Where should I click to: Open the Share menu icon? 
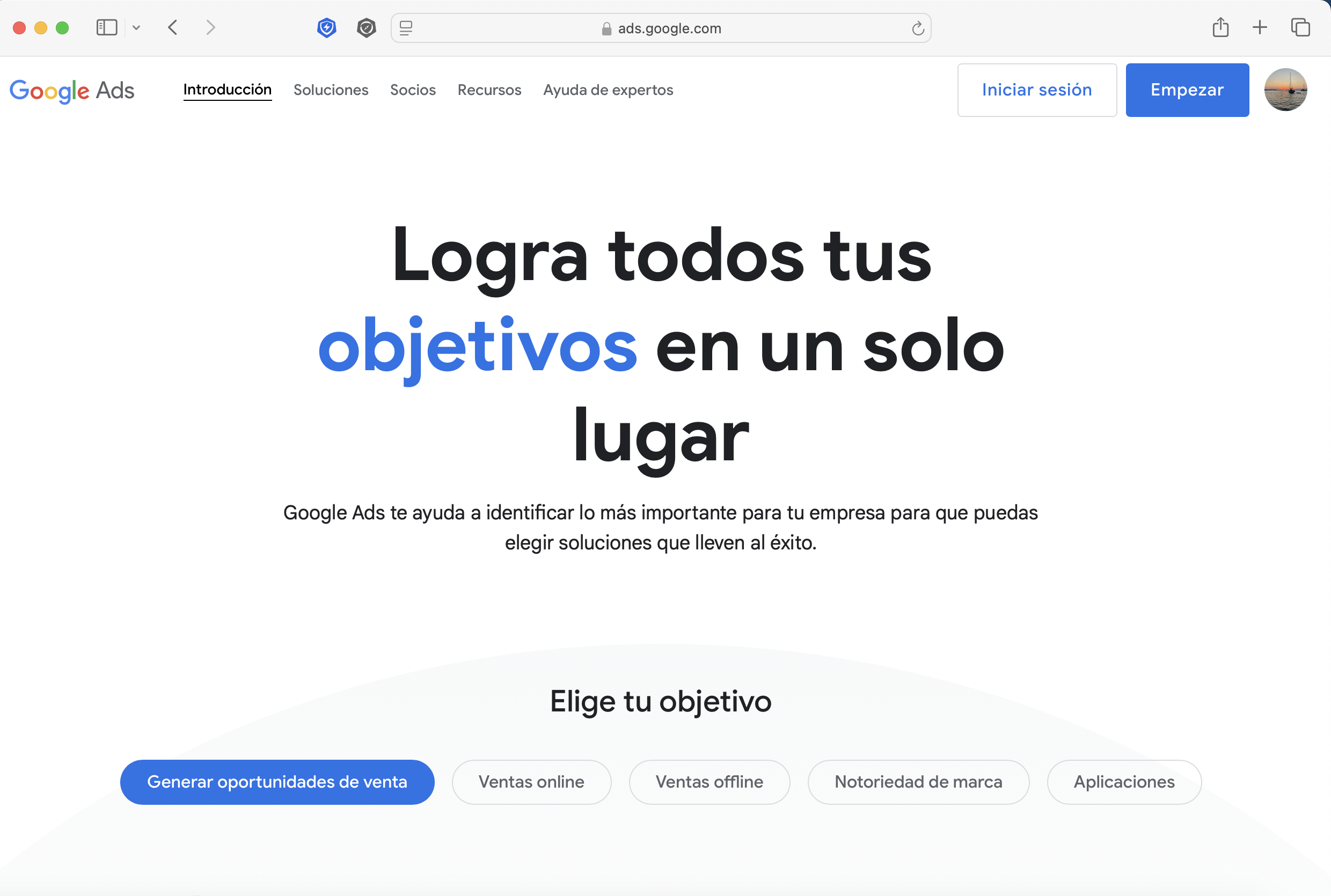pos(1220,27)
